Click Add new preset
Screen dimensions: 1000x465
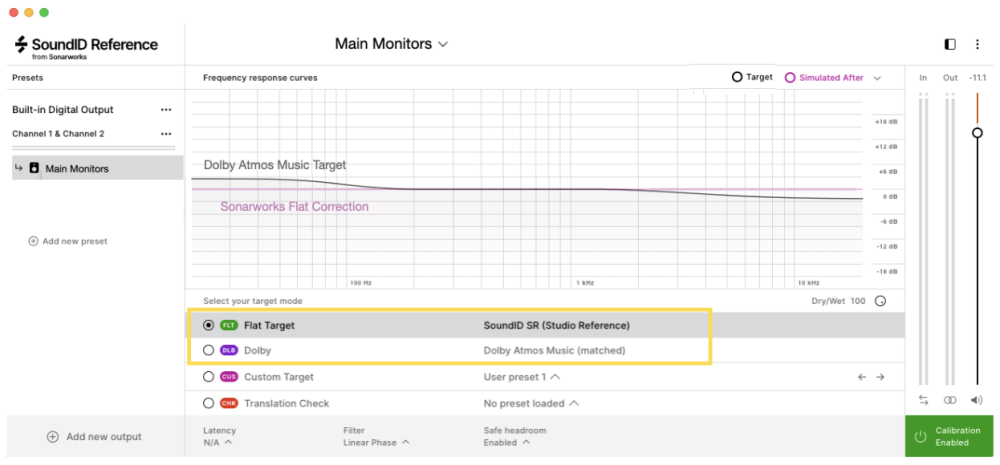(x=68, y=241)
